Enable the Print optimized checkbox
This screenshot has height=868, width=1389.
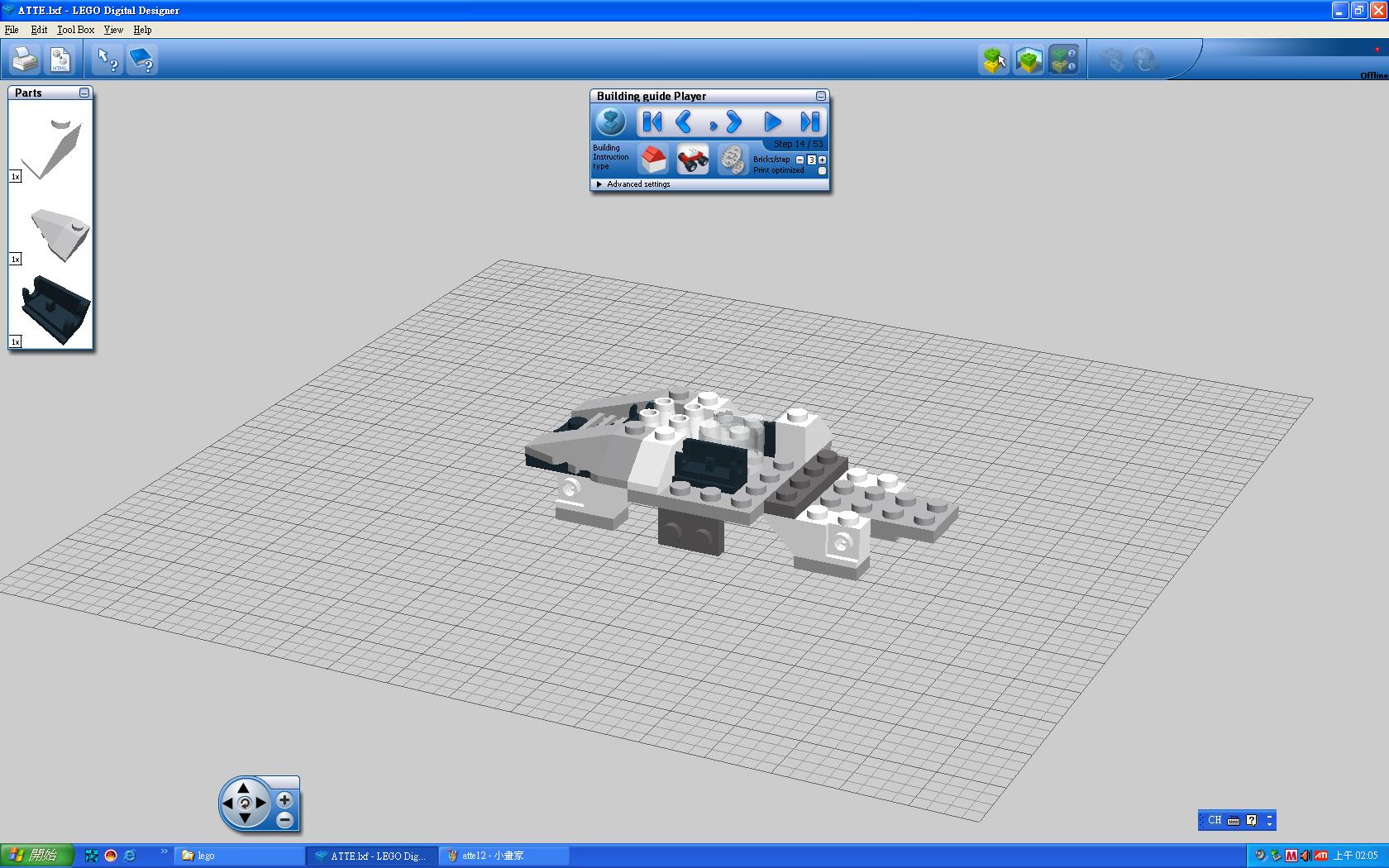click(822, 170)
